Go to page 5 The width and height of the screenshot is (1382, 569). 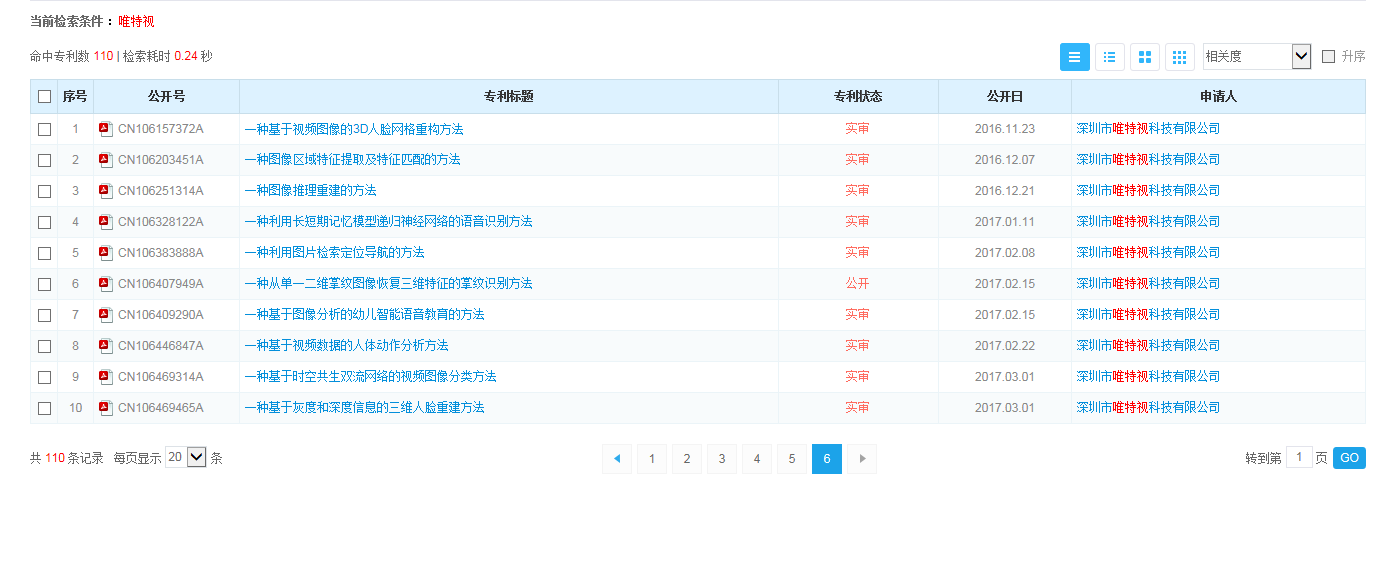(792, 459)
